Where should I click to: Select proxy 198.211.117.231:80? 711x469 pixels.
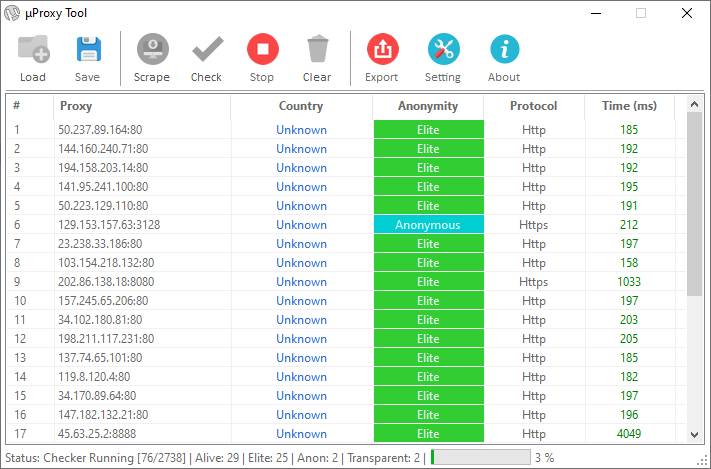(x=106, y=339)
